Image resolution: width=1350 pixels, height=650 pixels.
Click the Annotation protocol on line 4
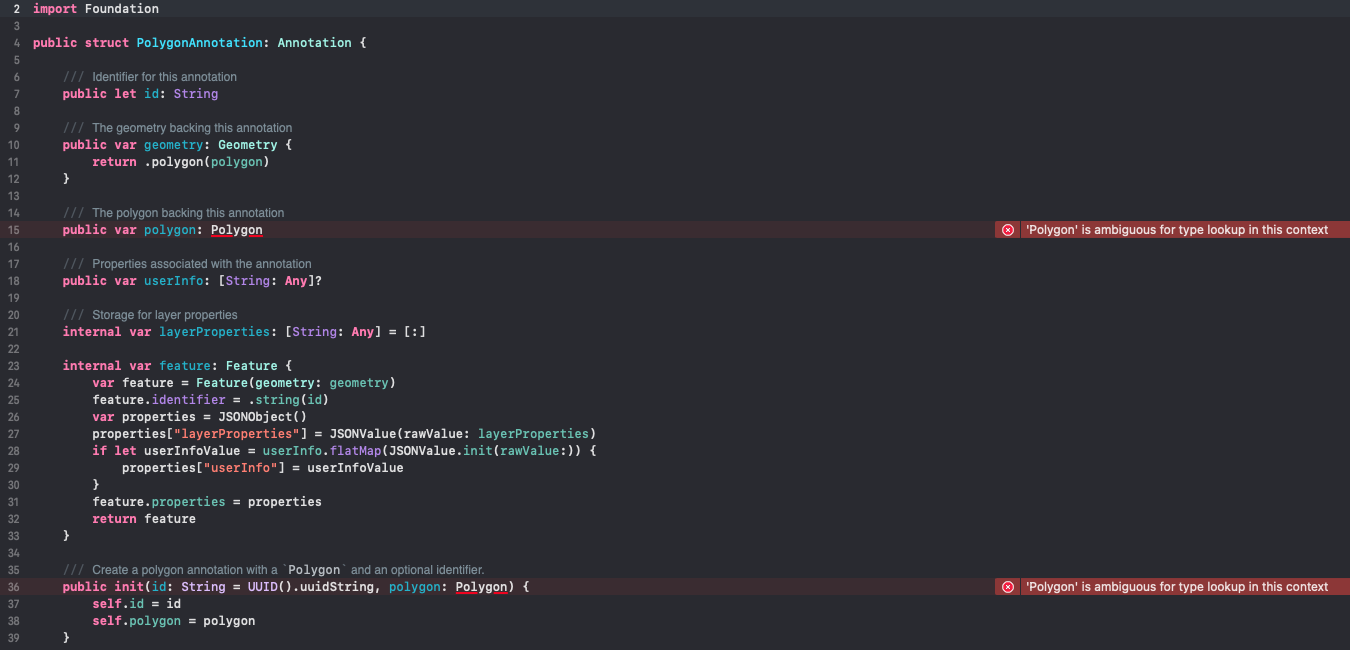[x=315, y=43]
